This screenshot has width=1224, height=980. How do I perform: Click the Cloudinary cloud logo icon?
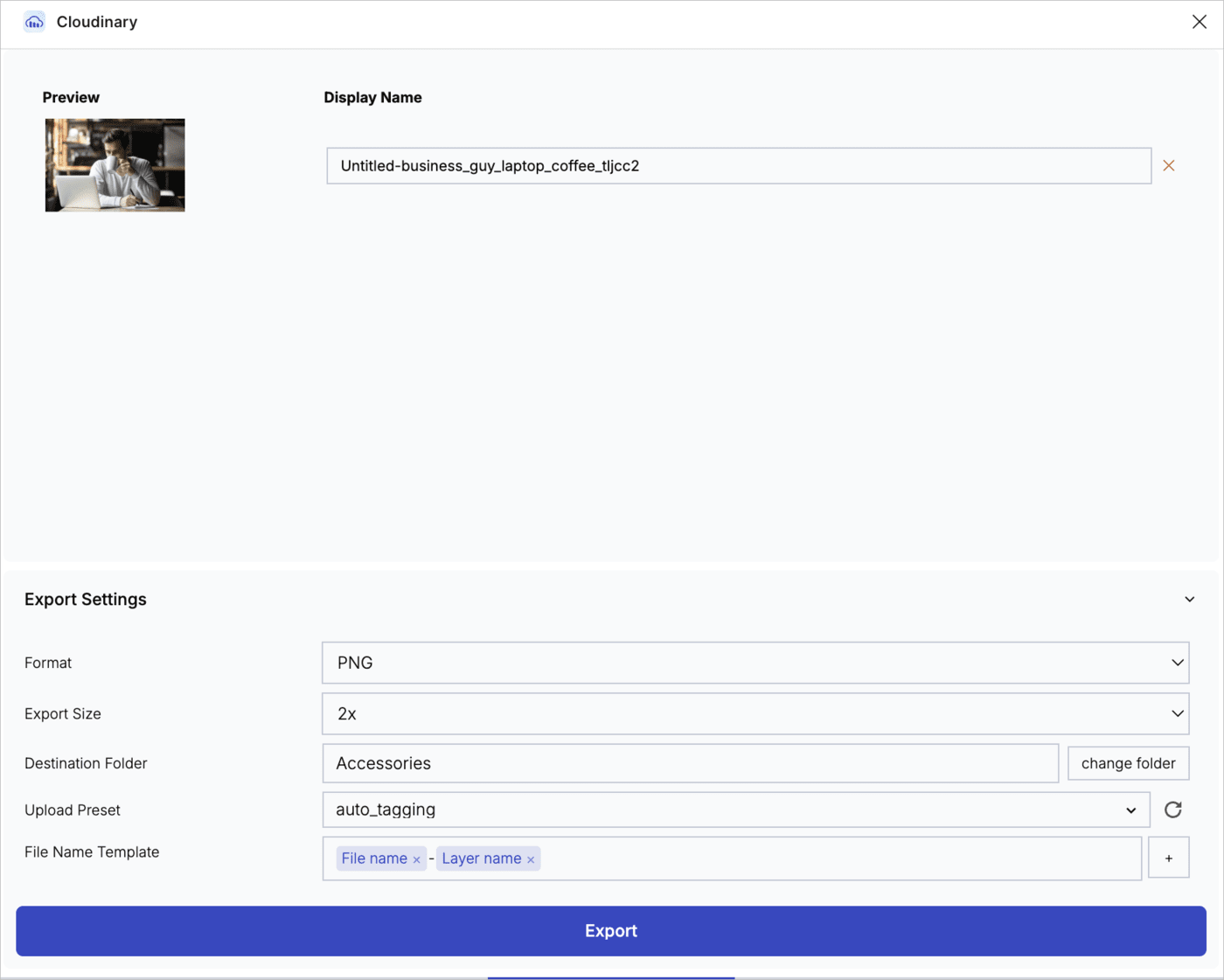point(34,22)
